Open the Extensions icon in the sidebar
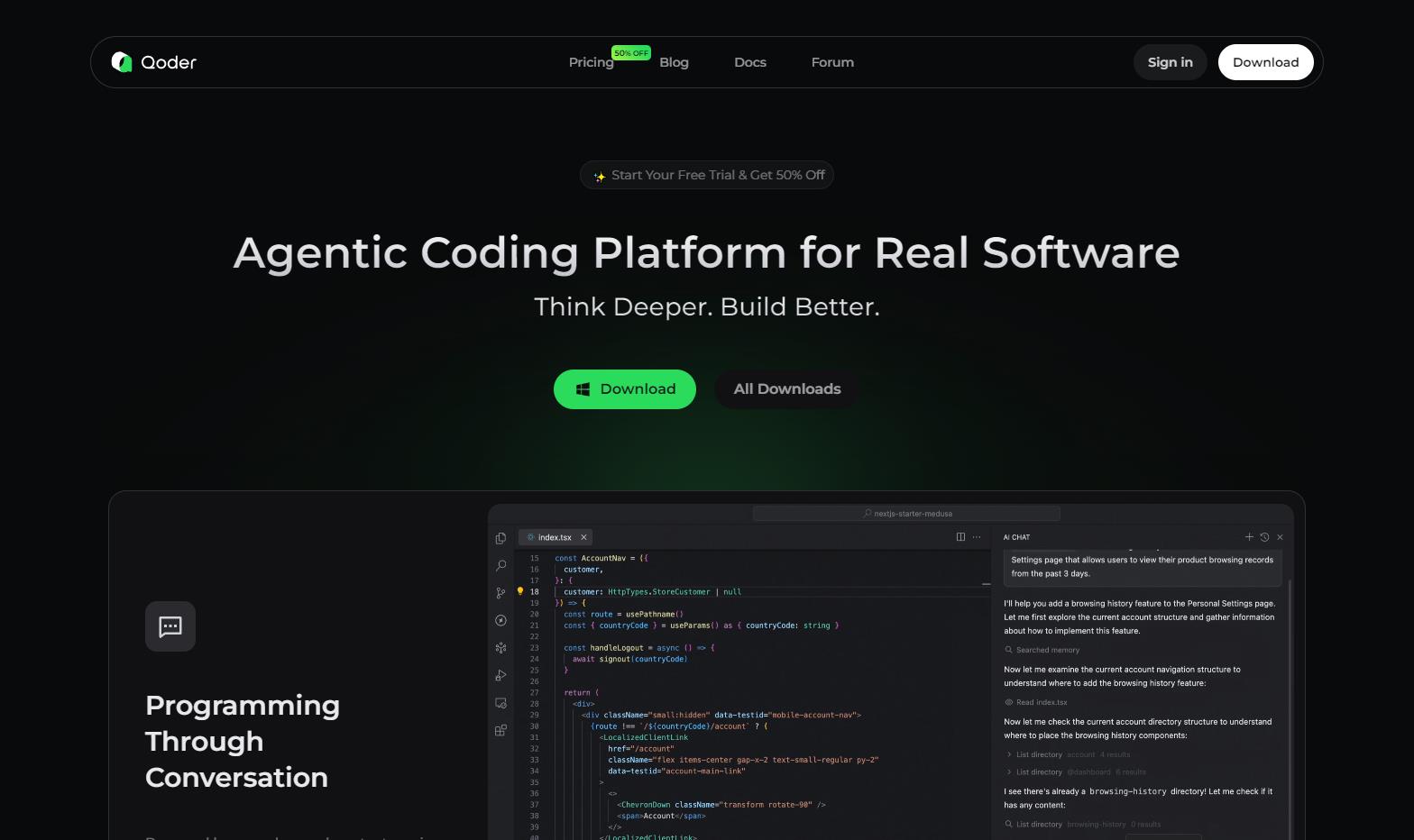Viewport: 1414px width, 840px height. pyautogui.click(x=500, y=730)
